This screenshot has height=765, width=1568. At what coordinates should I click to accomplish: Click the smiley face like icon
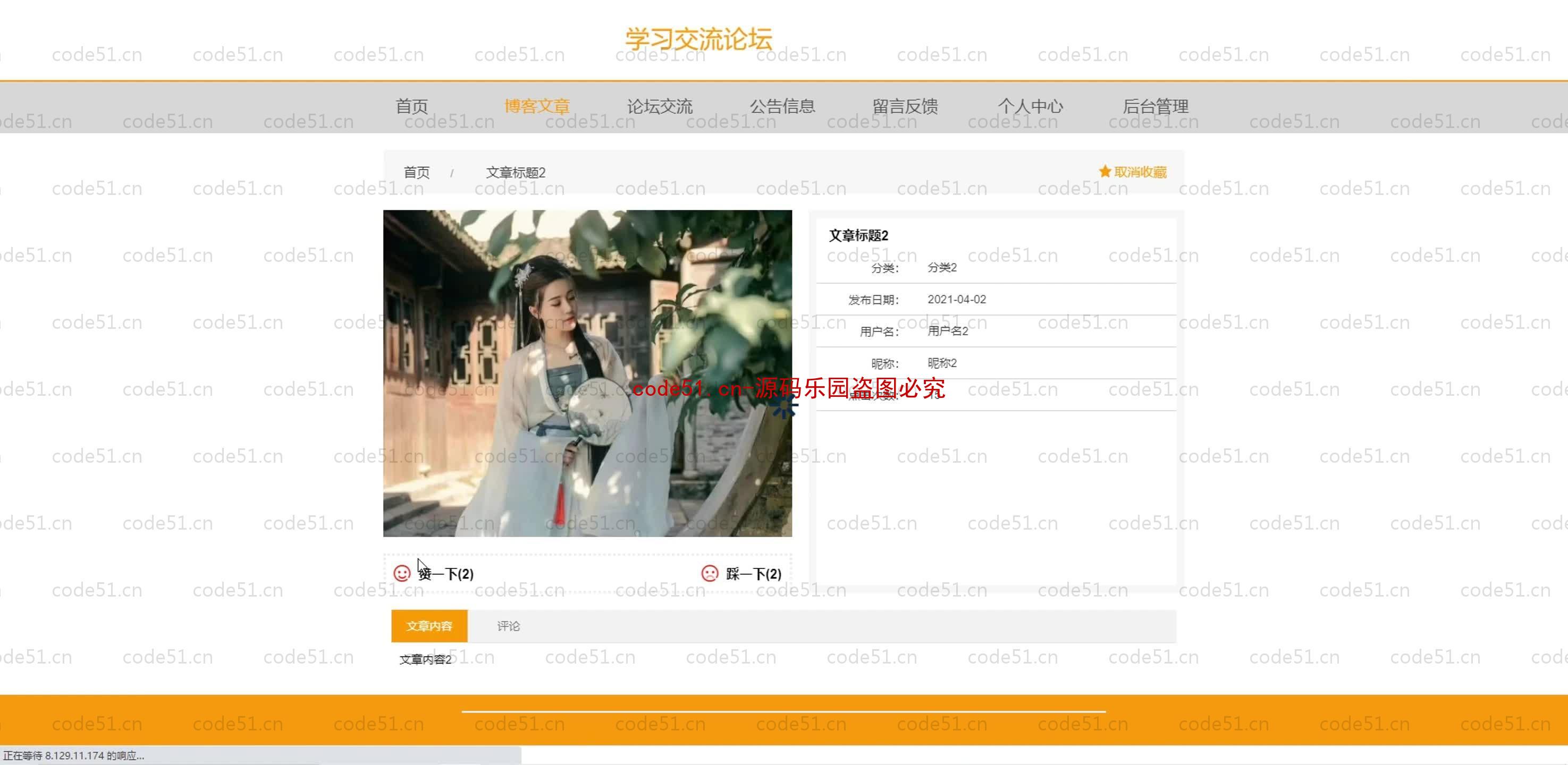402,573
